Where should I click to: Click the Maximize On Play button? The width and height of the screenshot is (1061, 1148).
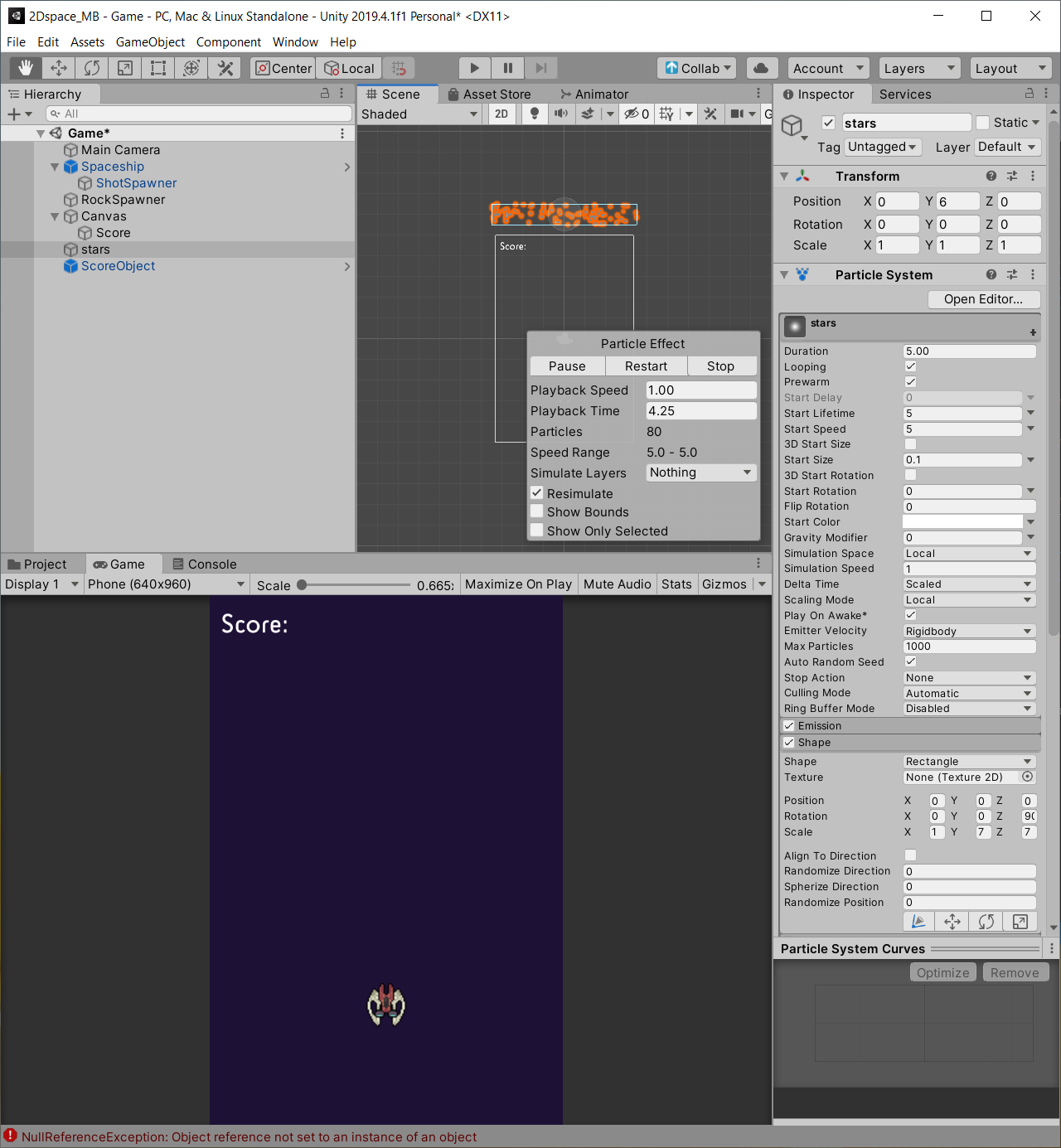pos(519,584)
